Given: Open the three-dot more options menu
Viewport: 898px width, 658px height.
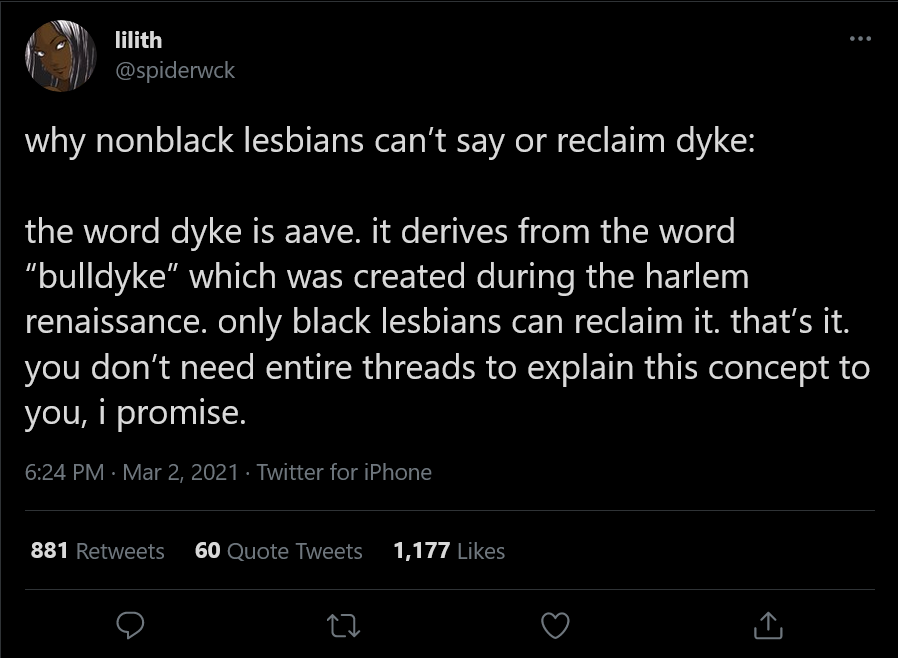Looking at the screenshot, I should click(860, 38).
